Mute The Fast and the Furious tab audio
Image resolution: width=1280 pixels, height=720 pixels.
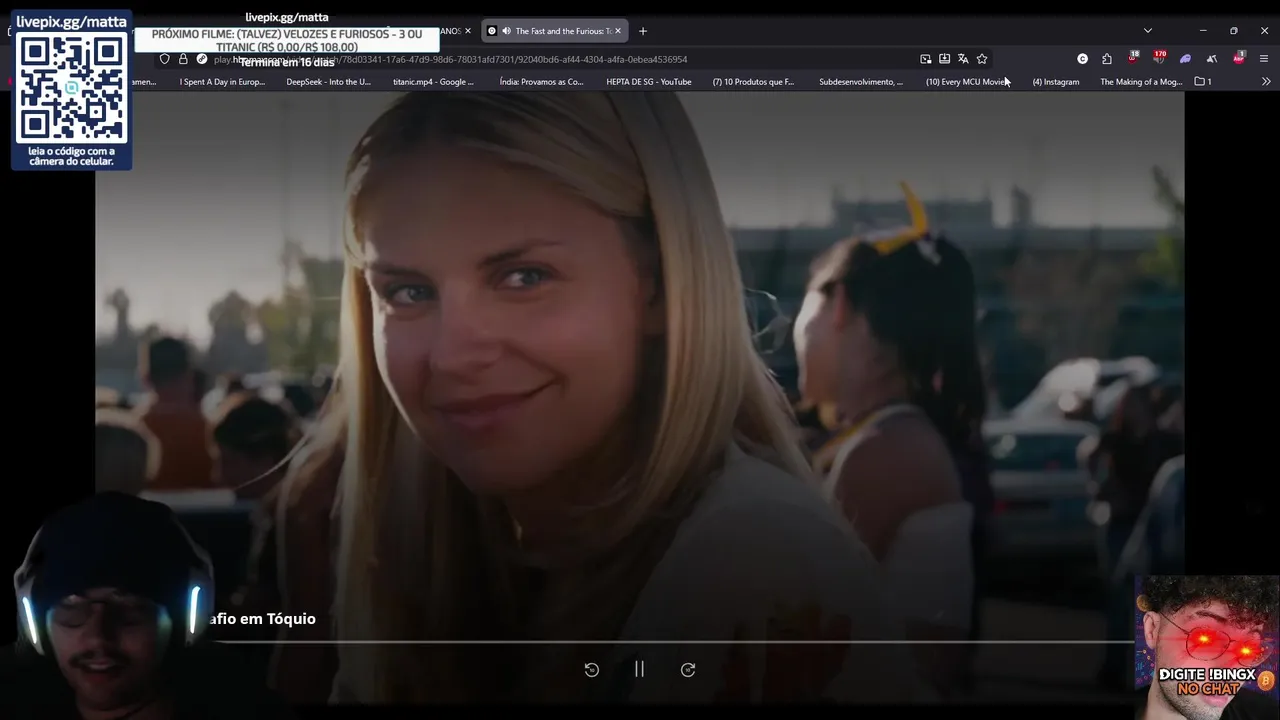tap(506, 31)
